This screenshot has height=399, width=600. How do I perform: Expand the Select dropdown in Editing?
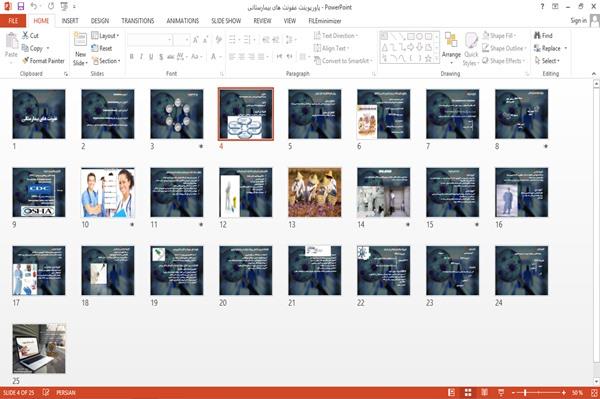tap(547, 61)
